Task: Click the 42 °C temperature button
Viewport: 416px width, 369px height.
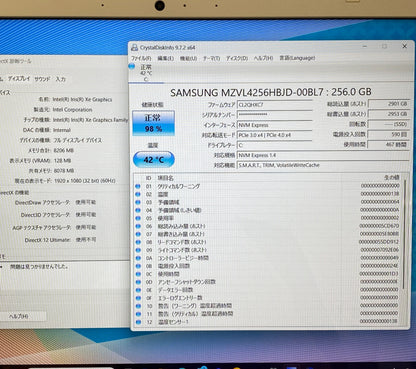Action: [x=154, y=159]
